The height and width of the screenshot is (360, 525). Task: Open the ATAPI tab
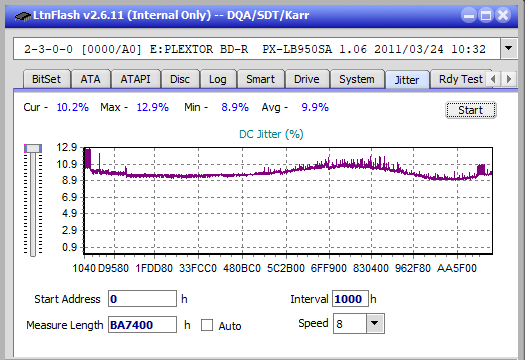click(x=135, y=79)
